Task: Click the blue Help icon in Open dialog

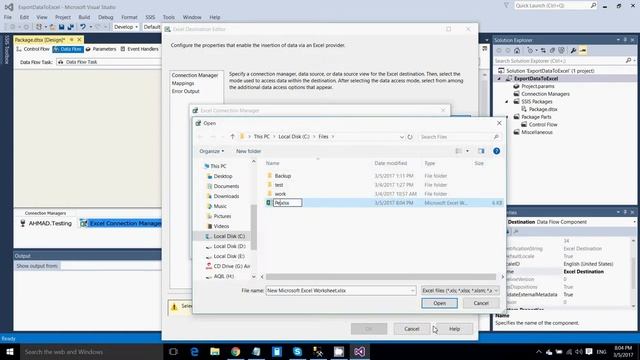Action: pos(496,151)
